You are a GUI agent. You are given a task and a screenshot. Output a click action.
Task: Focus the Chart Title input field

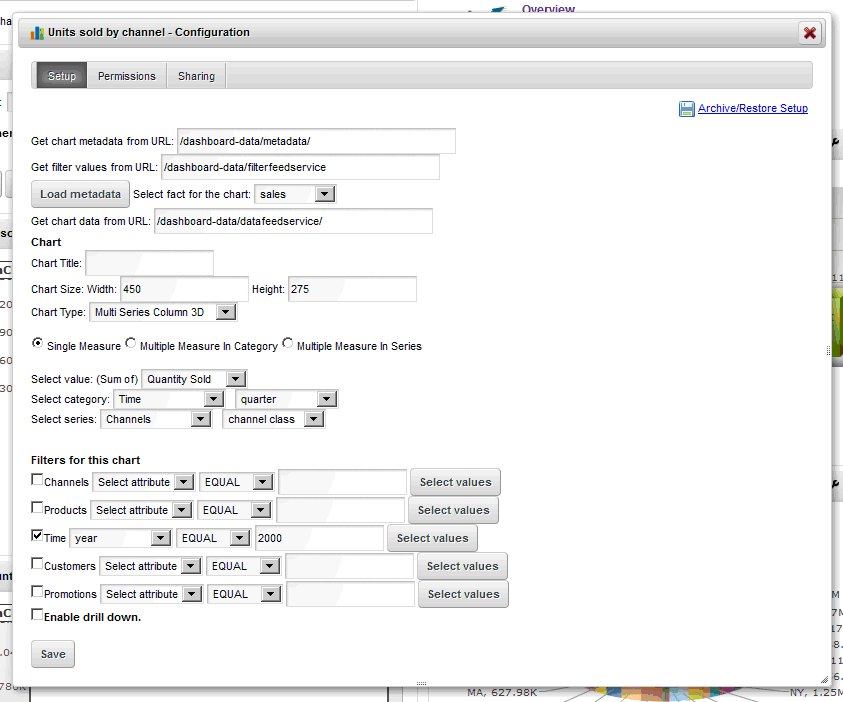point(149,263)
